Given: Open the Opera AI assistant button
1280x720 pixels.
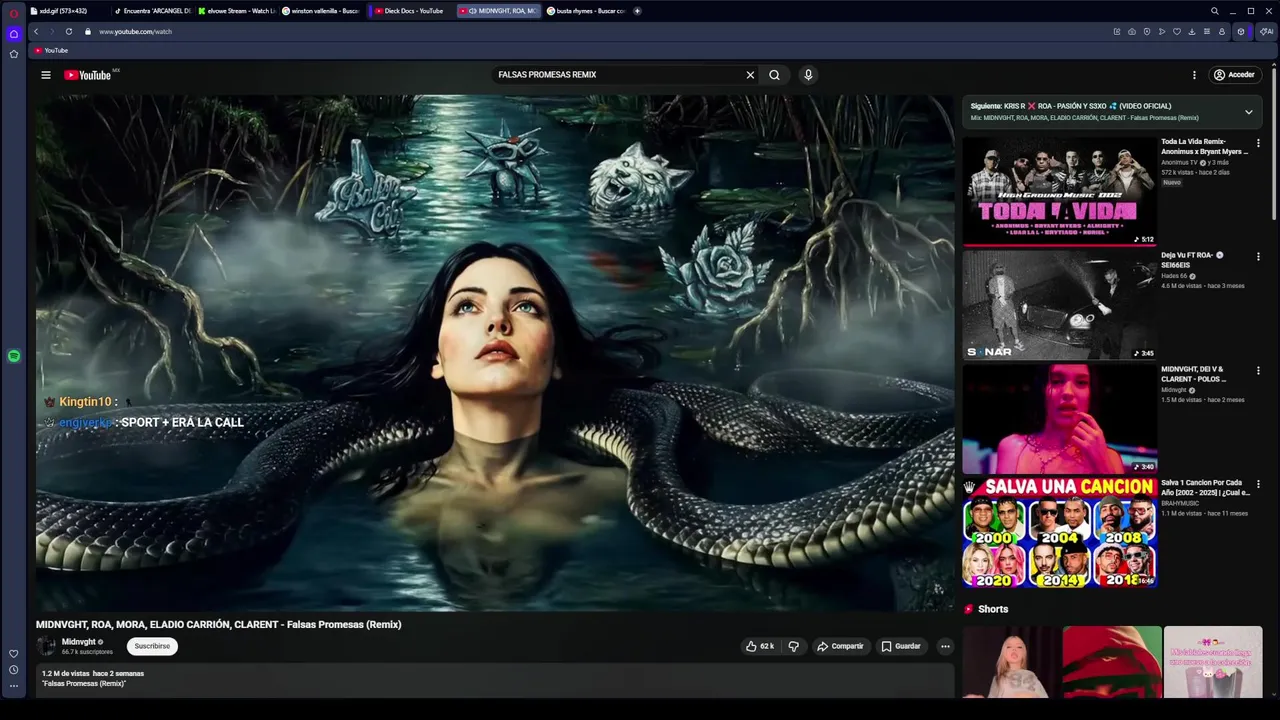Looking at the screenshot, I should pos(1267,31).
